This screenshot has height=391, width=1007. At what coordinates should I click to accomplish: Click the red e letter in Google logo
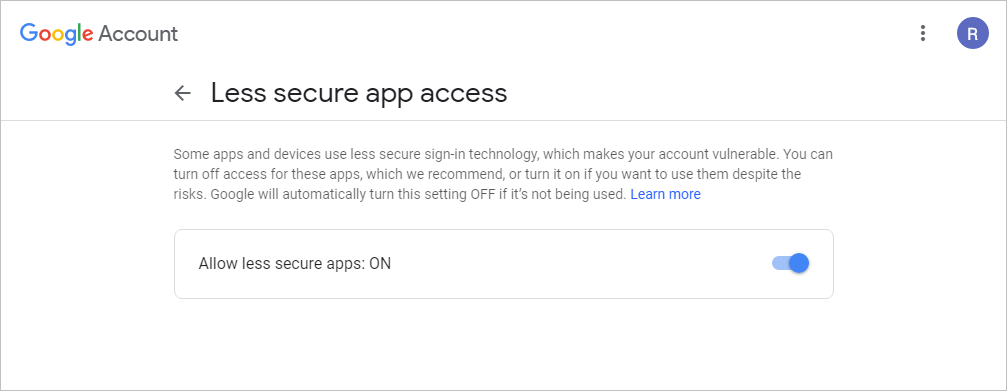click(87, 36)
